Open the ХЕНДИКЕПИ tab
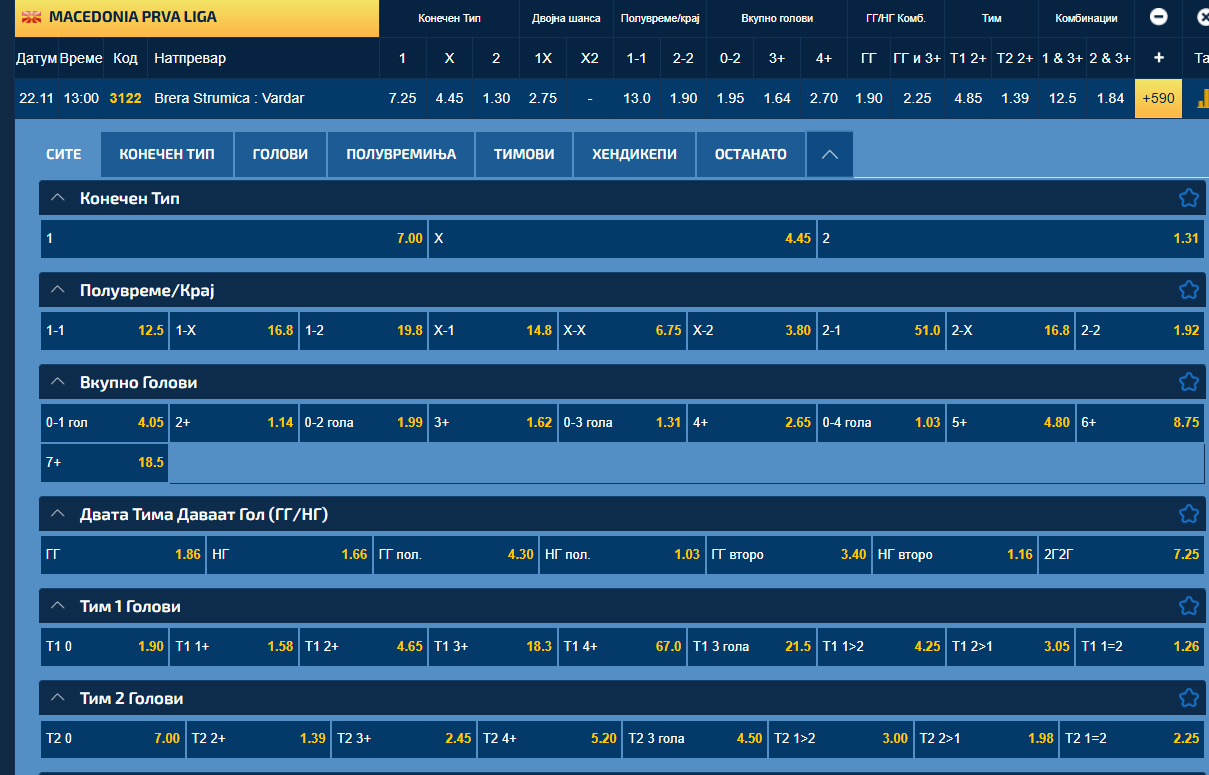The width and height of the screenshot is (1209, 775). click(x=634, y=154)
